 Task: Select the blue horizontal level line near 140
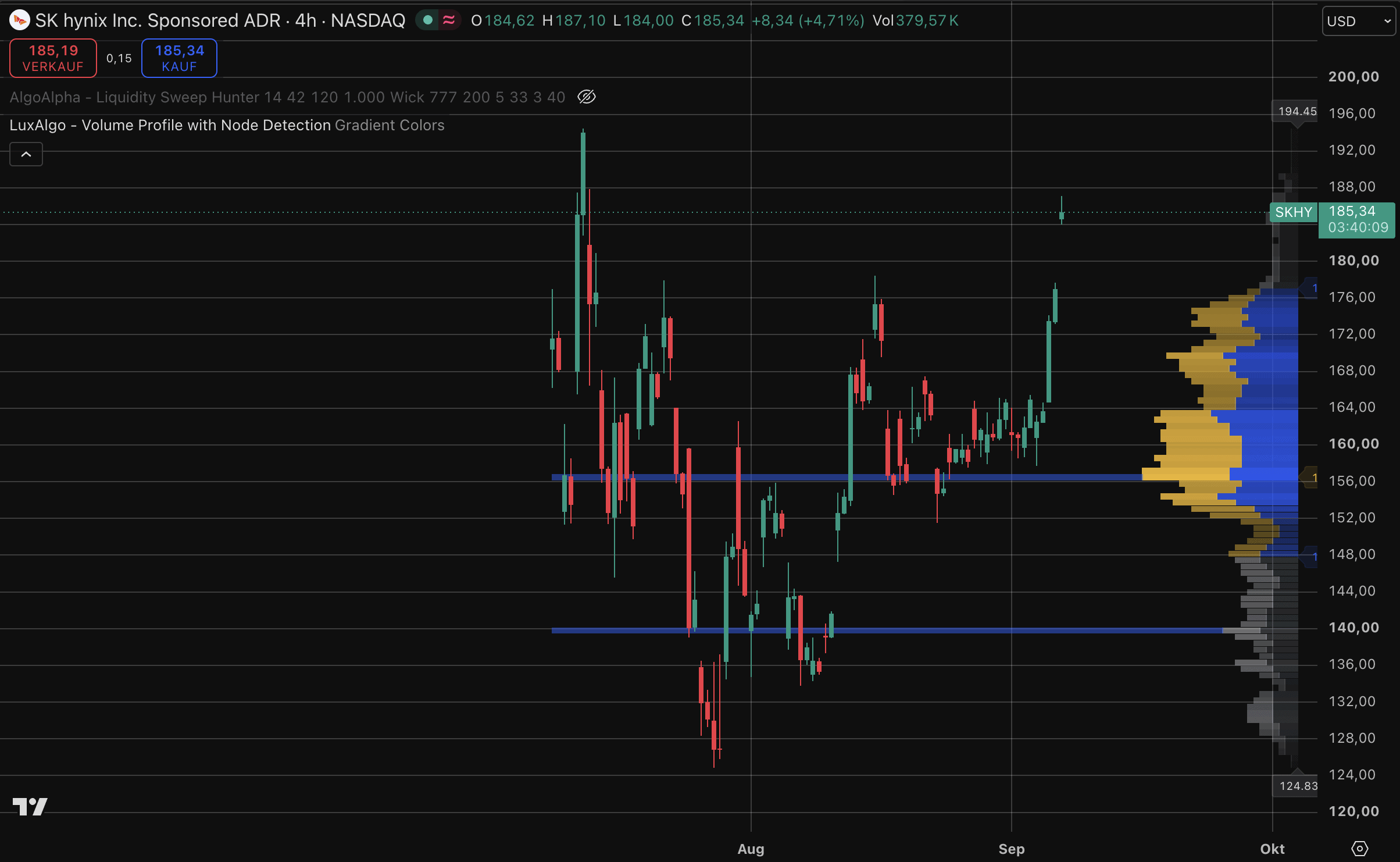[x=887, y=631]
